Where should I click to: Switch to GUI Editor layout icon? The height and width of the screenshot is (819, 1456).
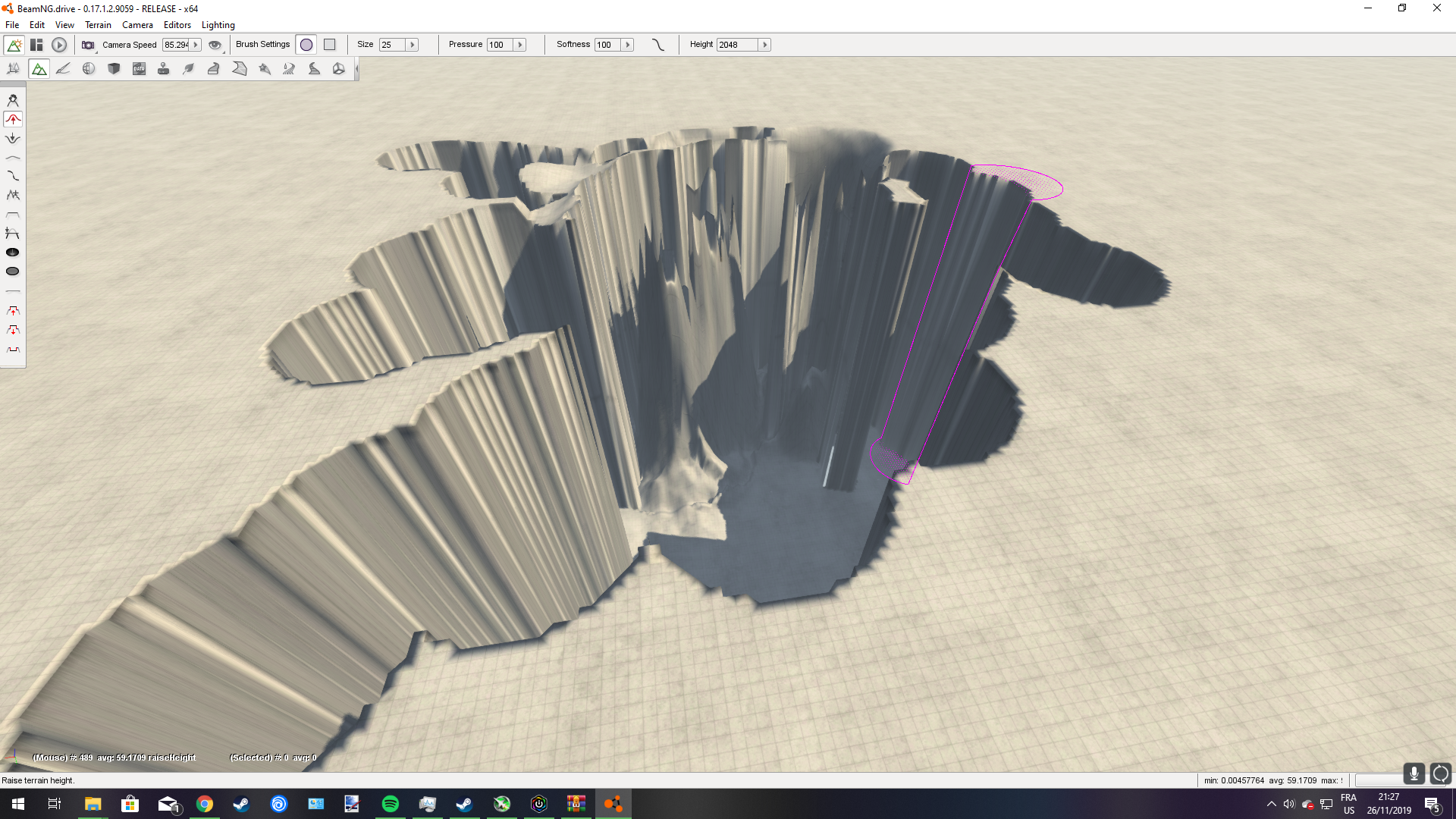[x=36, y=45]
